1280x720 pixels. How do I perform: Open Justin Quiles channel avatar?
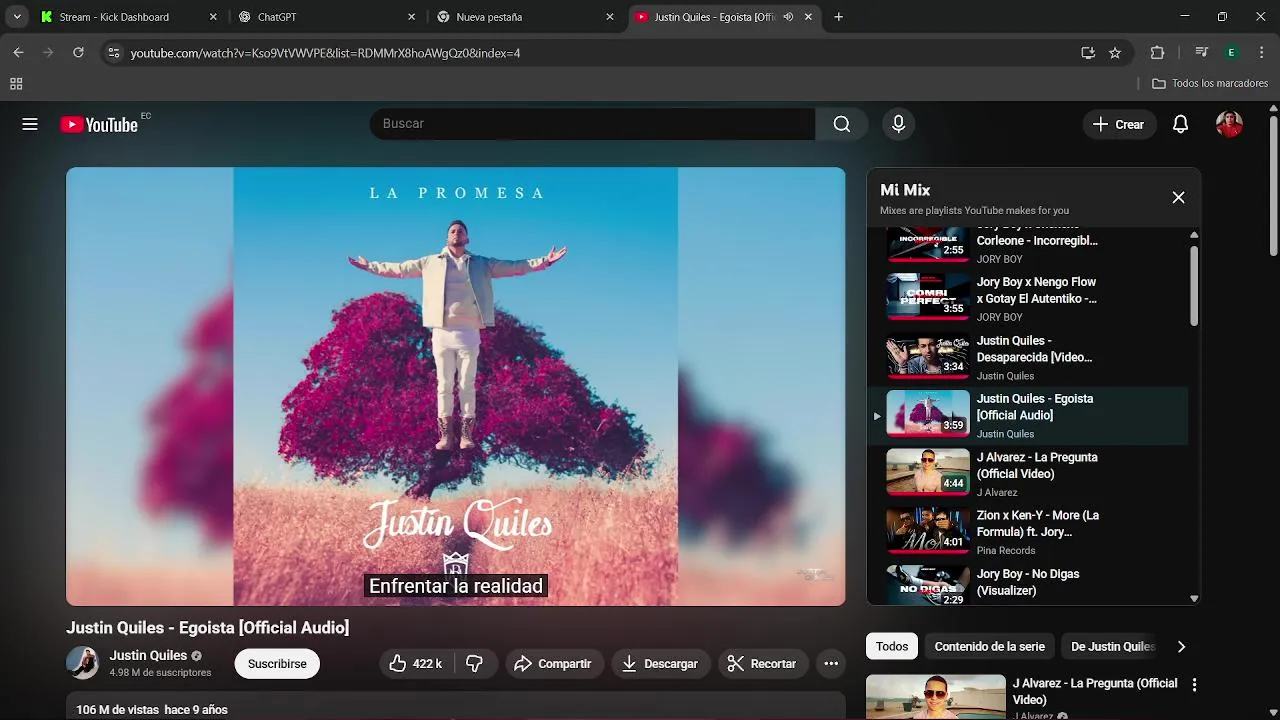pyautogui.click(x=82, y=663)
